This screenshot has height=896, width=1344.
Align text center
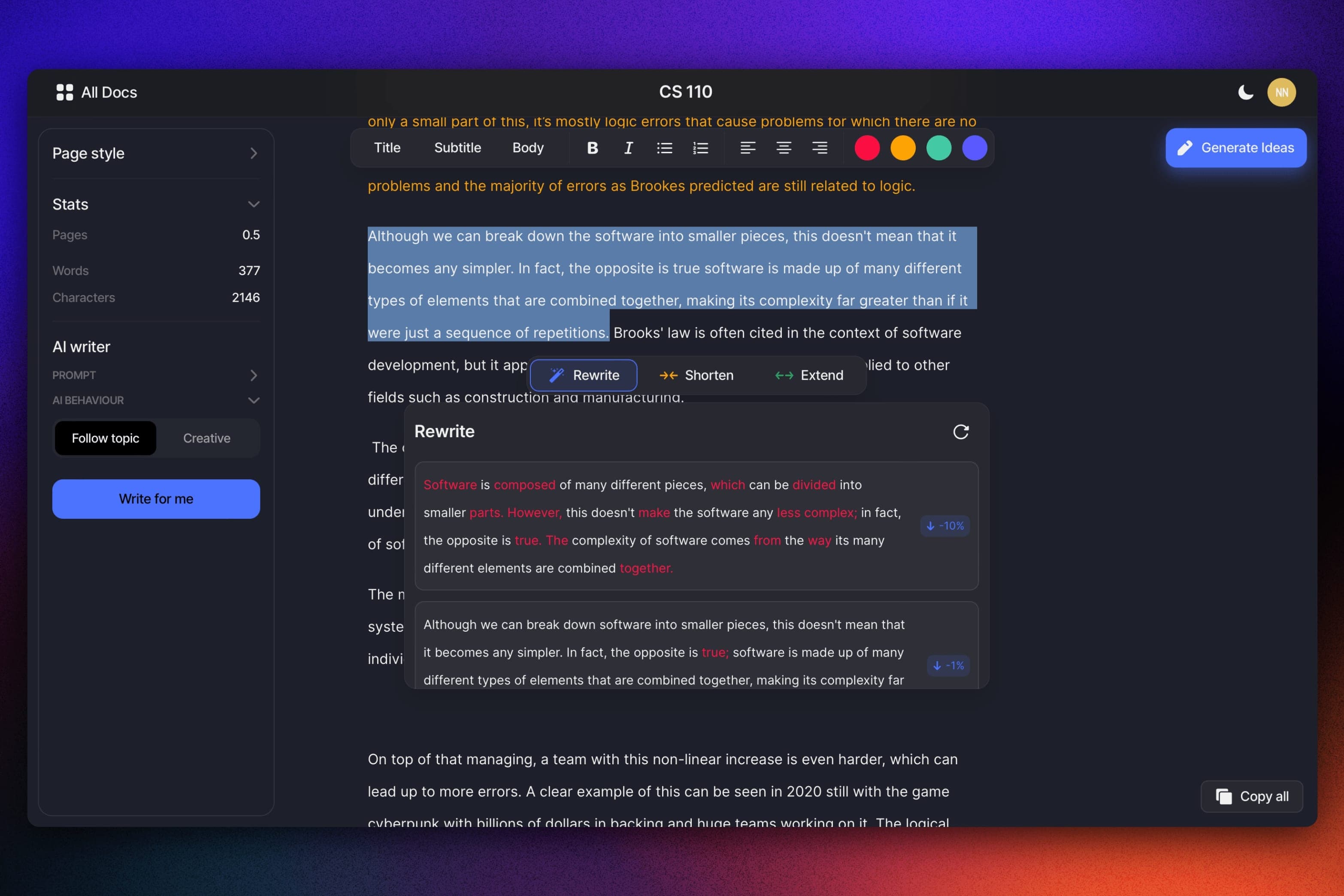[x=784, y=148]
